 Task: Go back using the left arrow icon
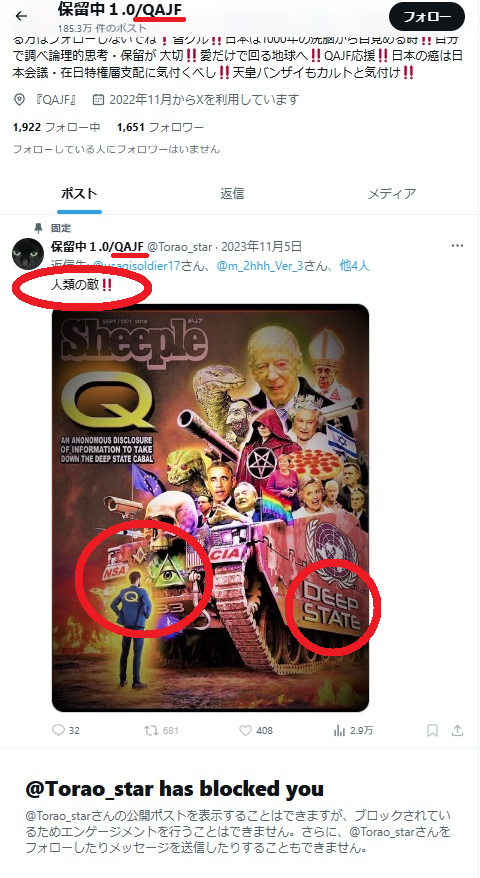[x=21, y=16]
